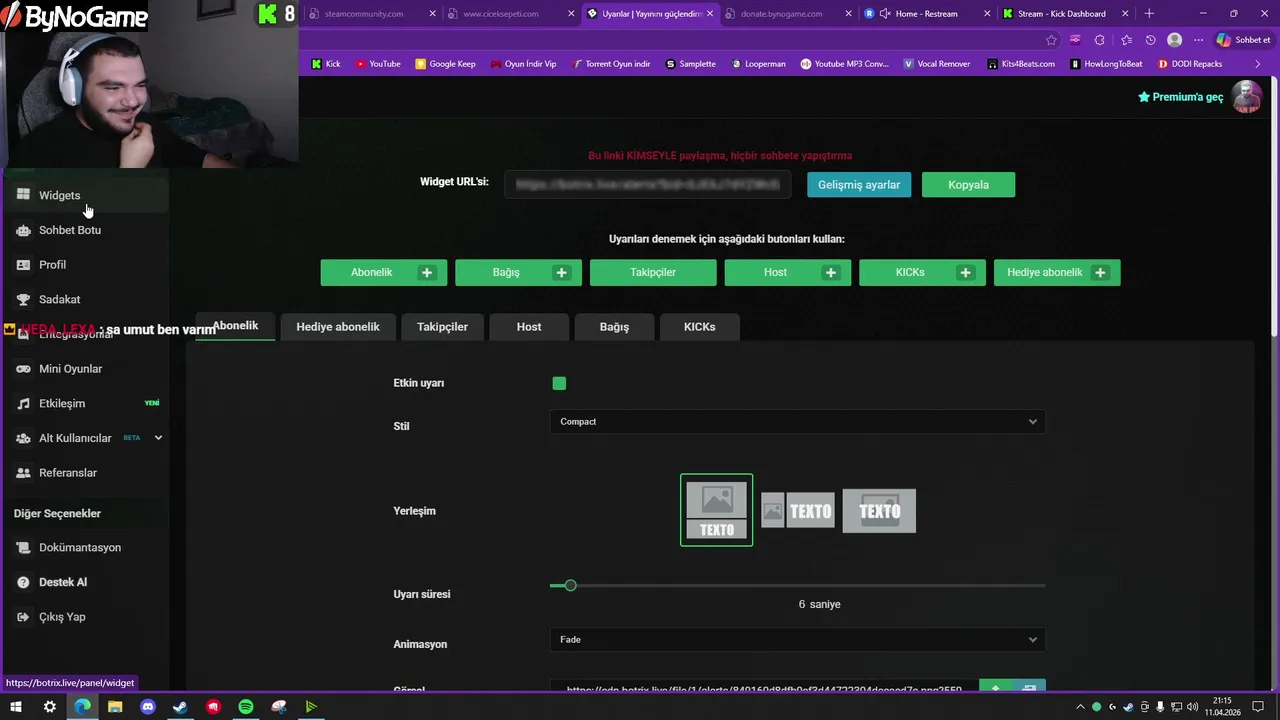
Task: Open a new browser tab
Action: (1149, 14)
